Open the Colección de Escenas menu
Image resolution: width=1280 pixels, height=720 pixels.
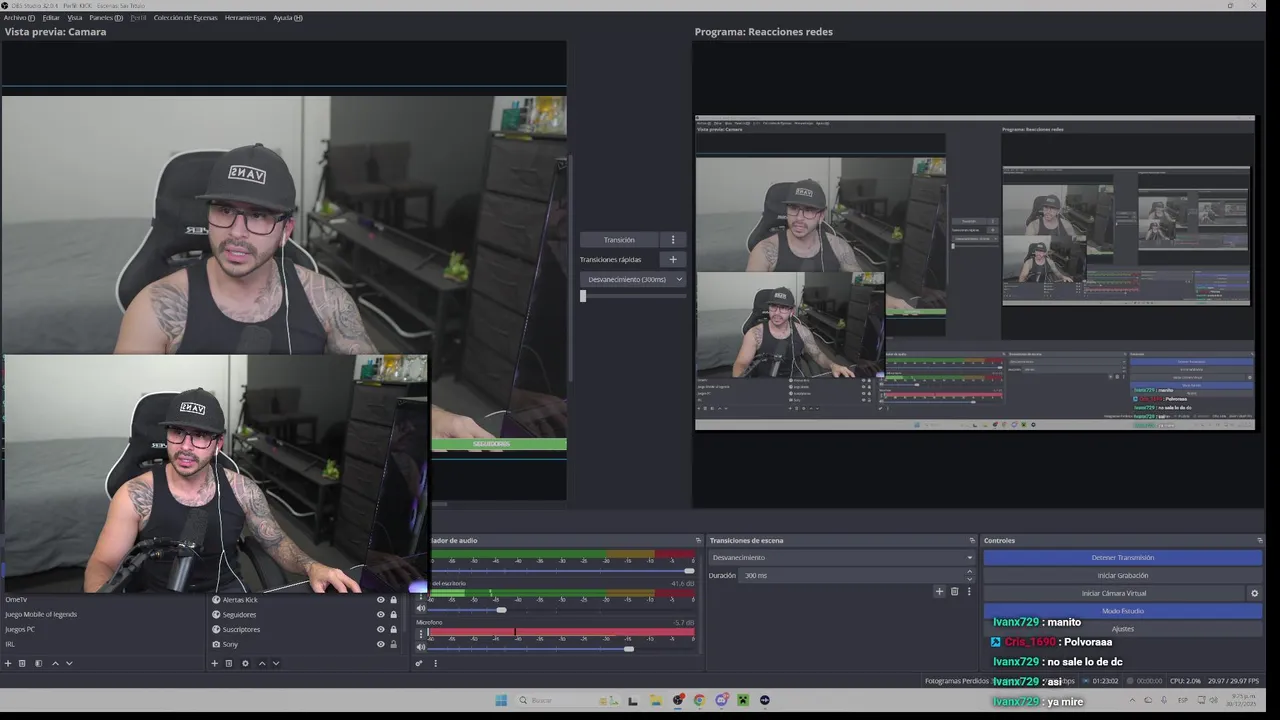[x=185, y=18]
